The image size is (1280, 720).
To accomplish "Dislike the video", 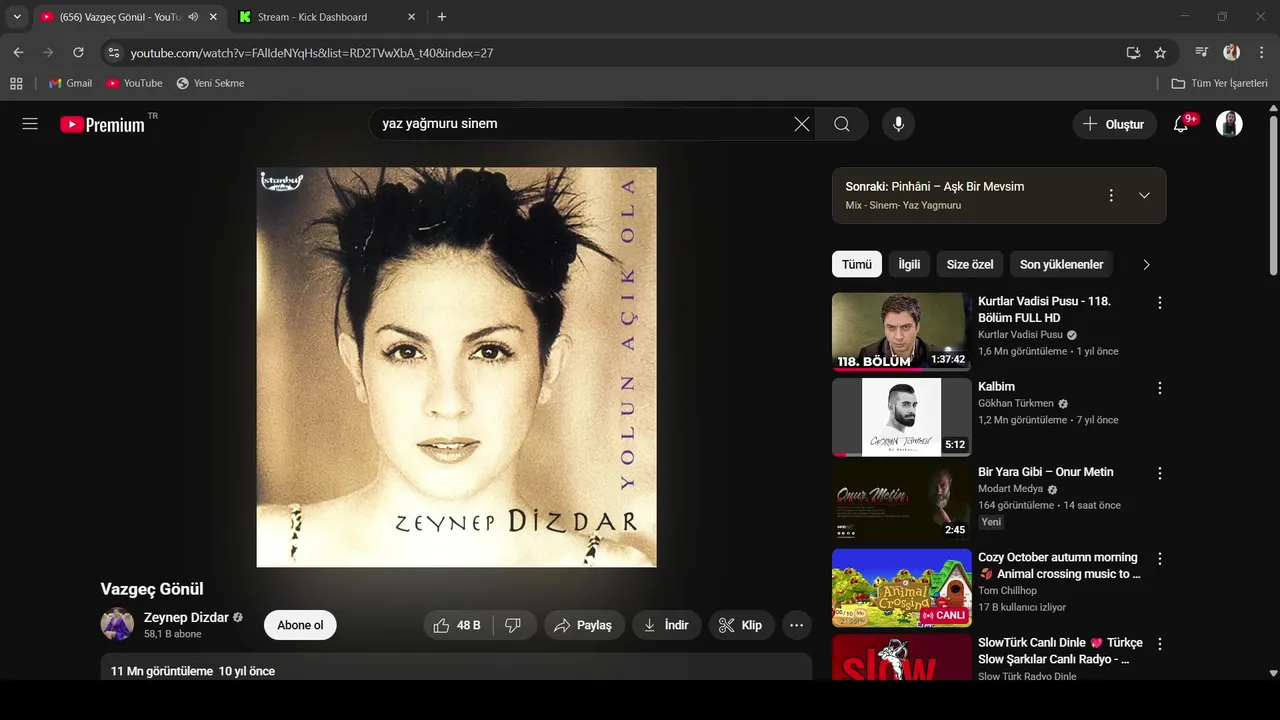I will pos(513,625).
